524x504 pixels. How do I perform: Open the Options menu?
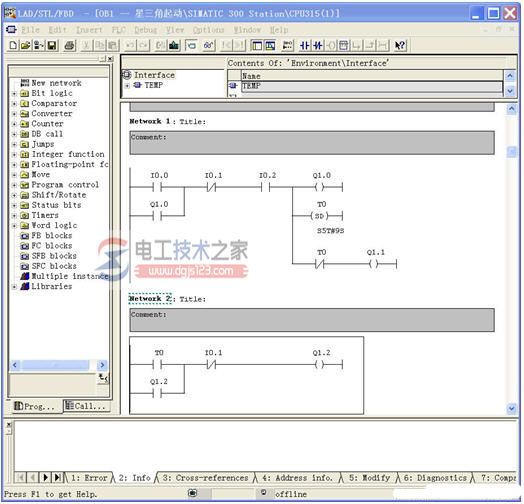pos(209,30)
